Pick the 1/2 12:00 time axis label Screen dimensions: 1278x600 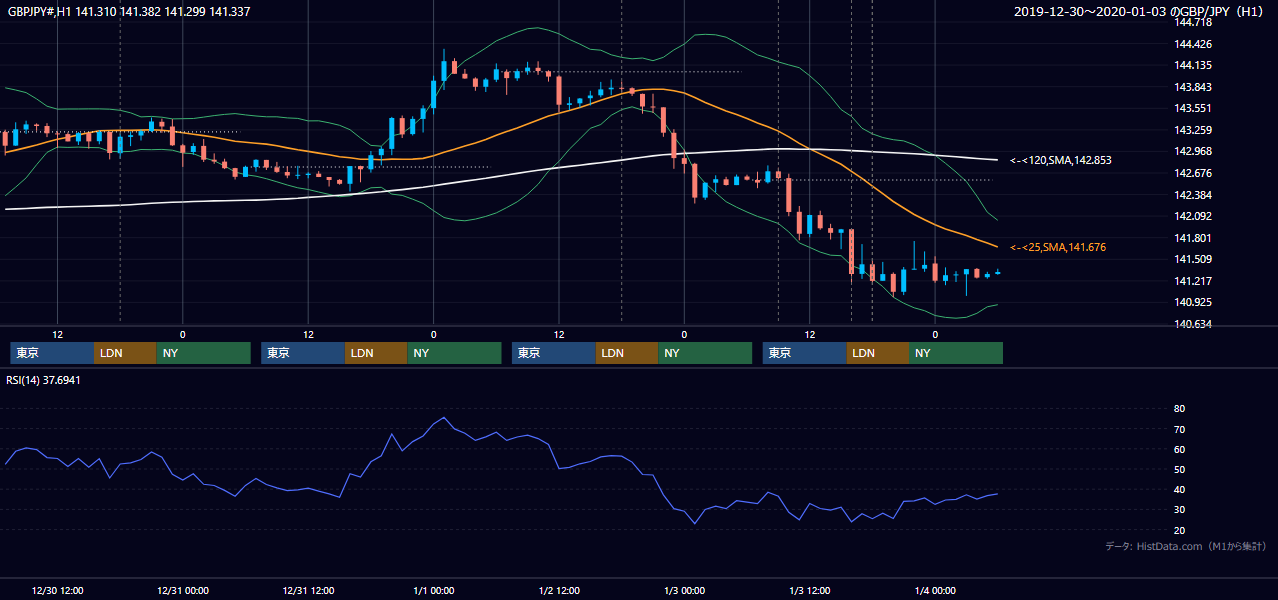(559, 590)
